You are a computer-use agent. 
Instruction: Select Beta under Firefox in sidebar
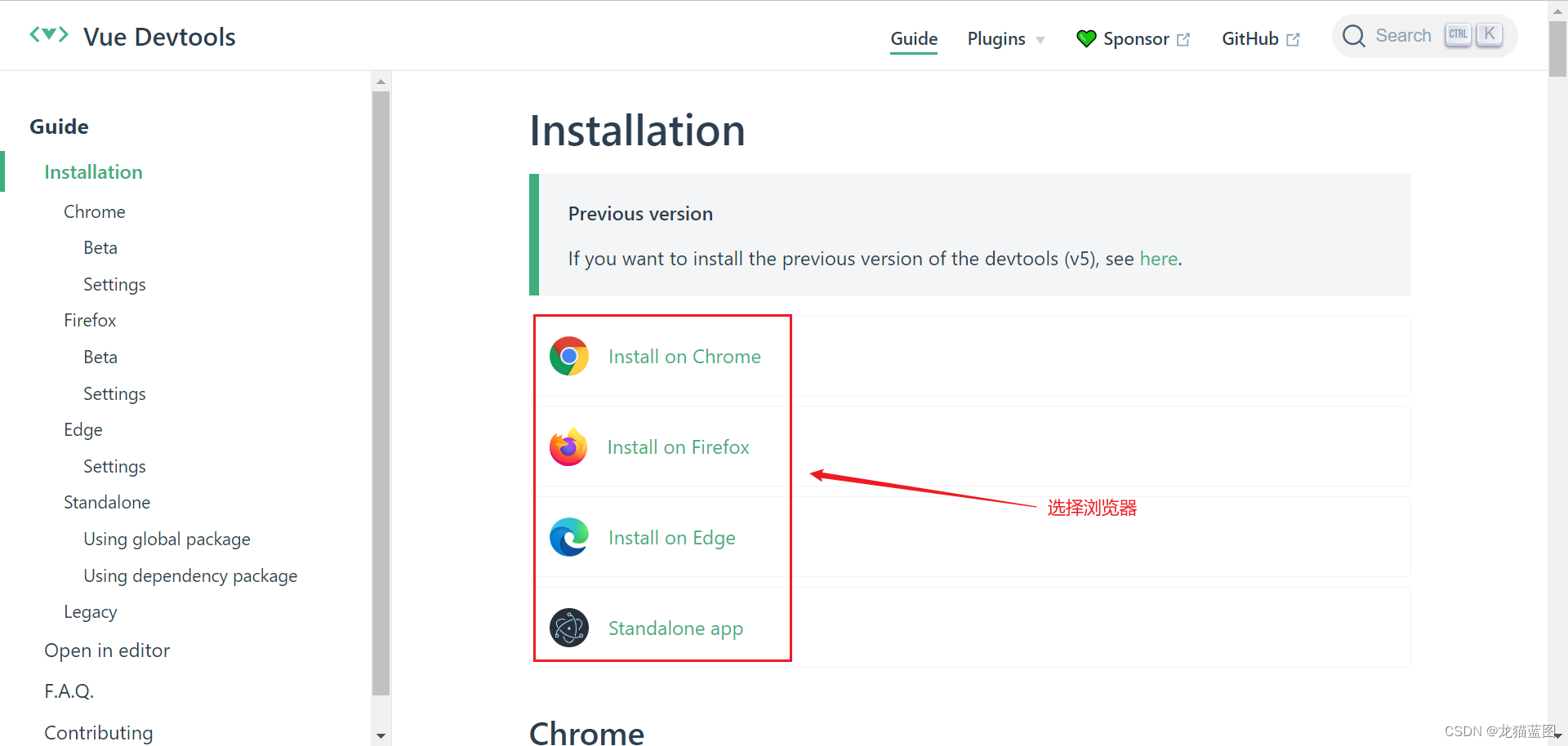(100, 357)
